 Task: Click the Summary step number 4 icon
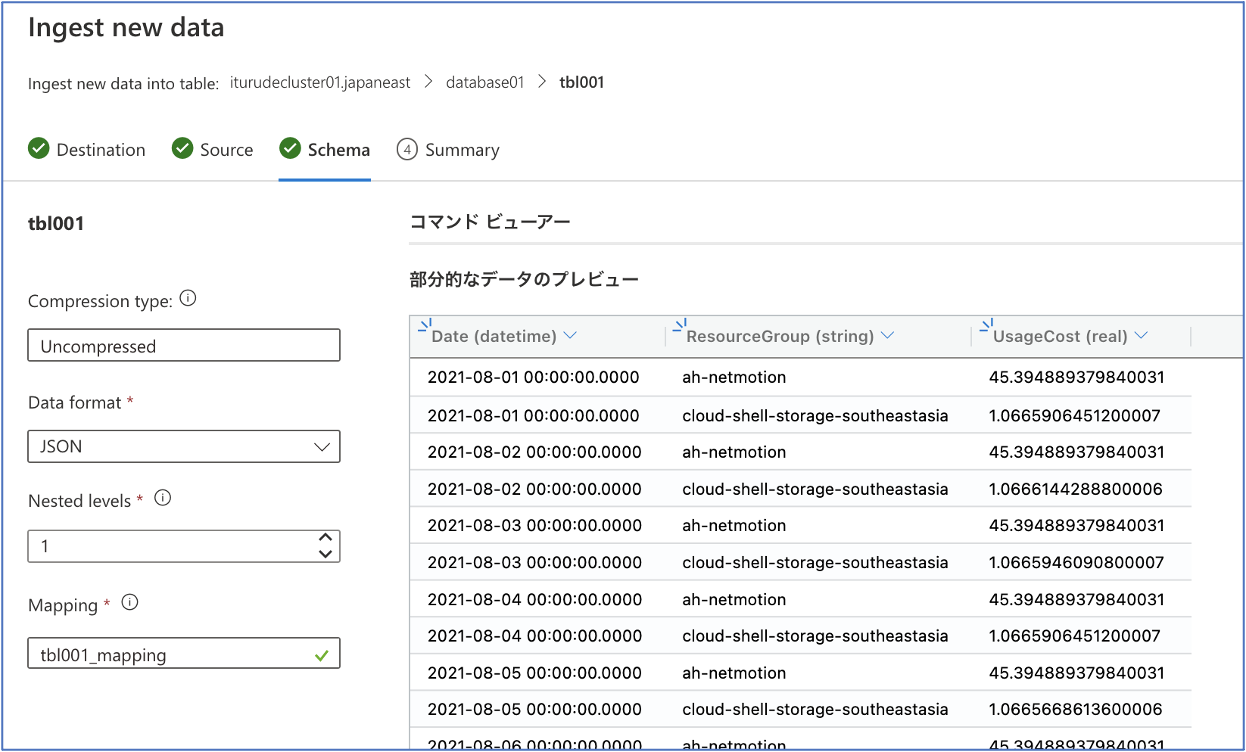click(x=407, y=149)
